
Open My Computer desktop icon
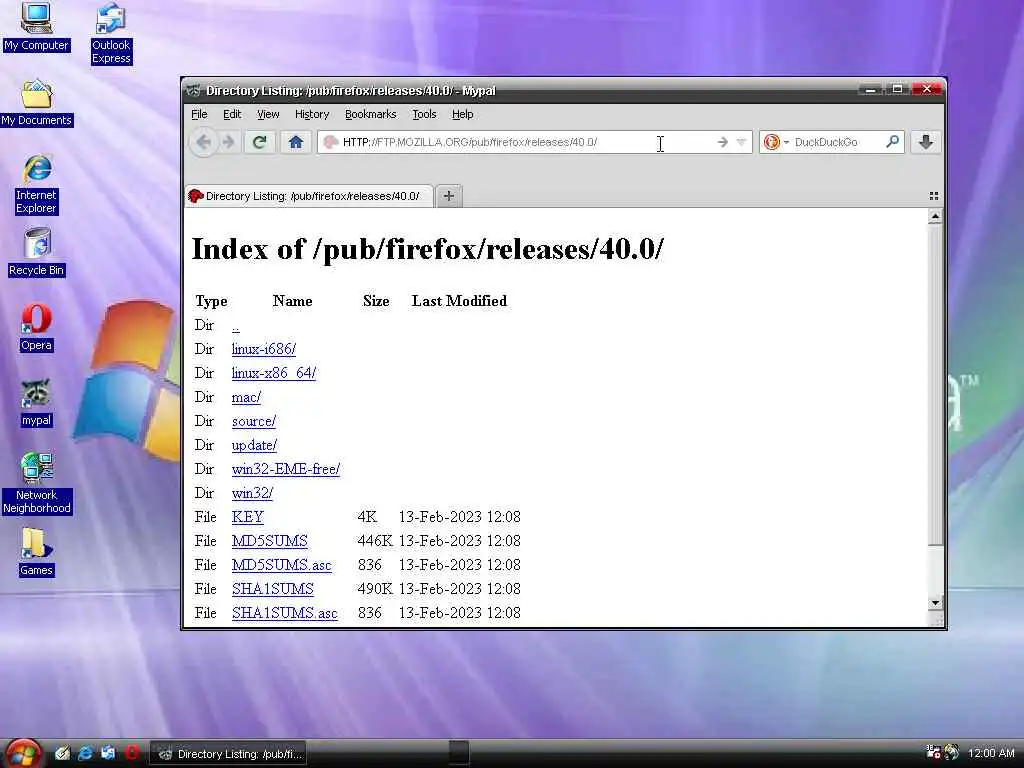[36, 27]
